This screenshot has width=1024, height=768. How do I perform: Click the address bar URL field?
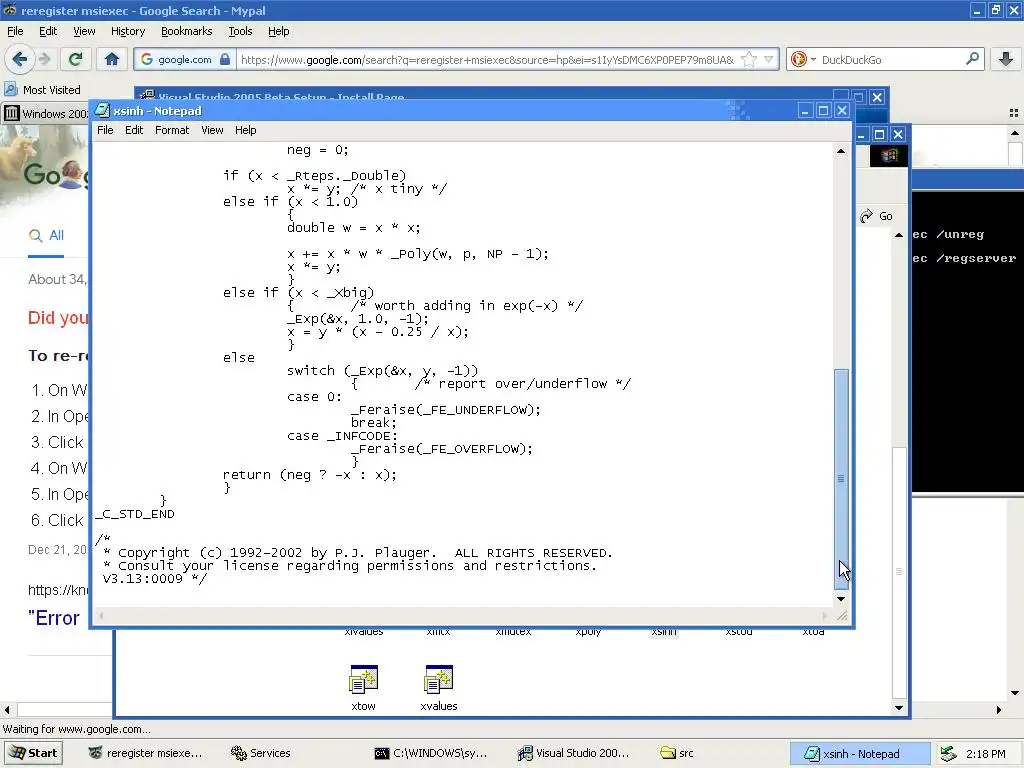point(487,59)
